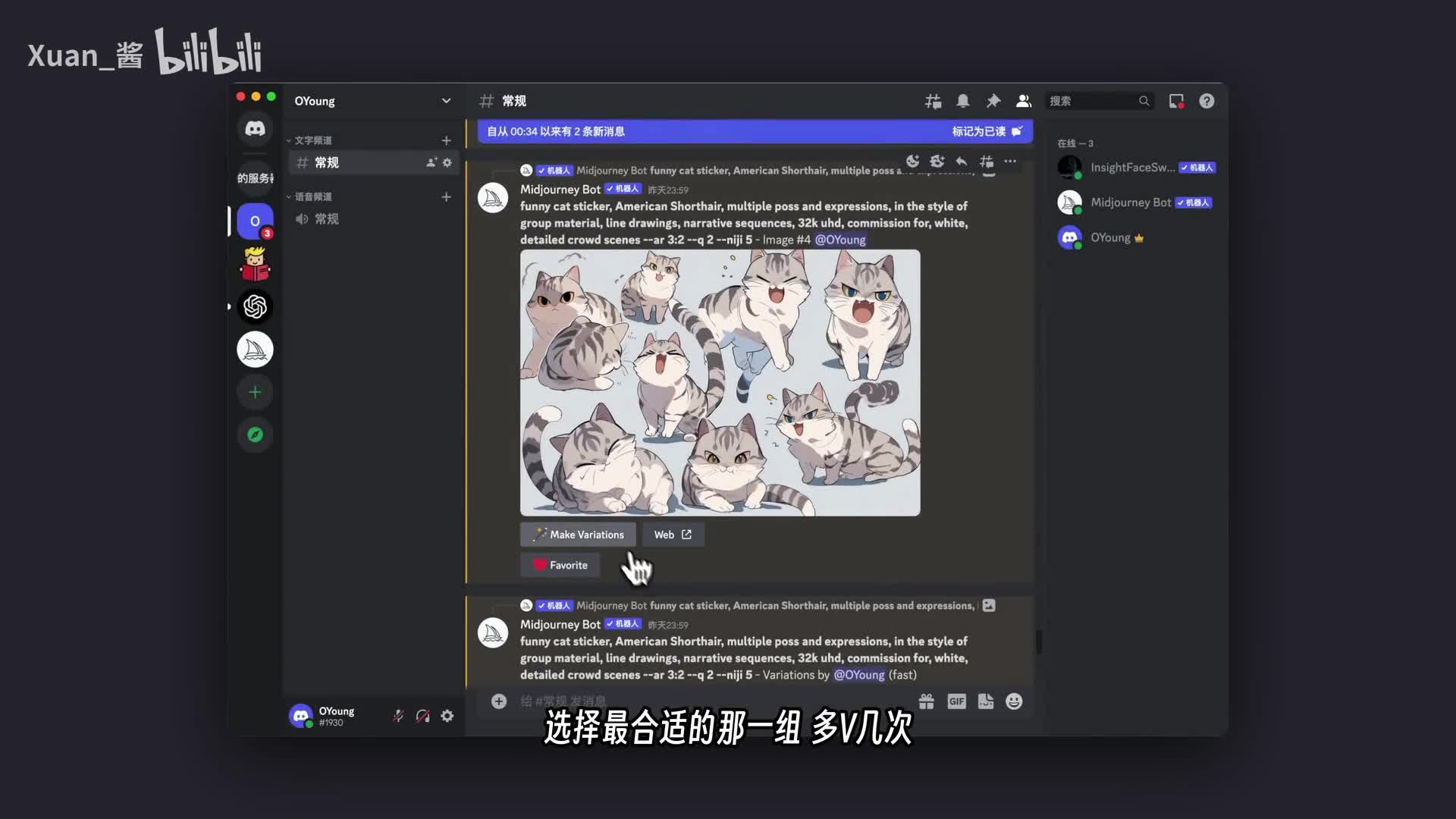This screenshot has height=819, width=1456.
Task: Join the 常规 voice channel
Action: coord(327,219)
